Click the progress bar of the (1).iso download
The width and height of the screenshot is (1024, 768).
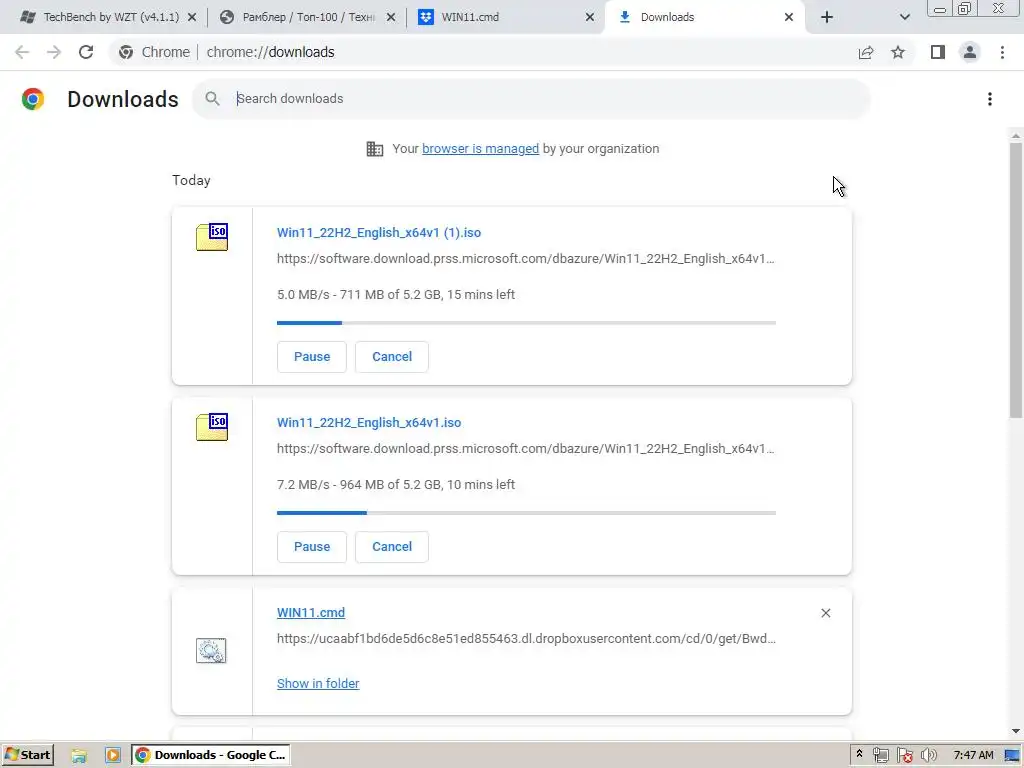tap(526, 323)
